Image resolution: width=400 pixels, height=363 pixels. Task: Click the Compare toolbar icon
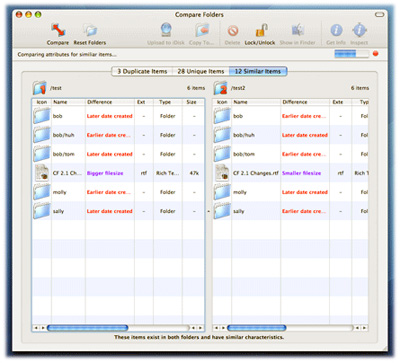[58, 30]
